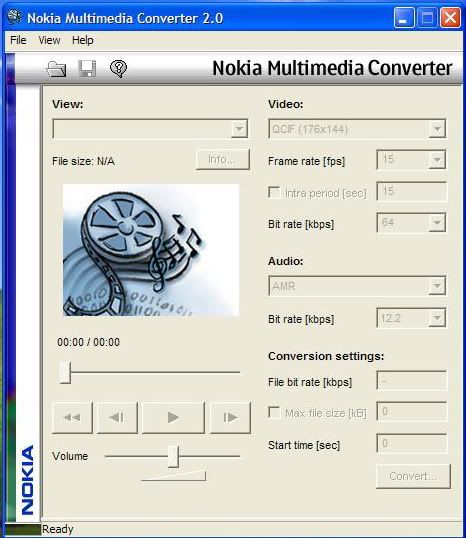Click the floppy disk save icon
This screenshot has width=466, height=538.
coord(88,69)
